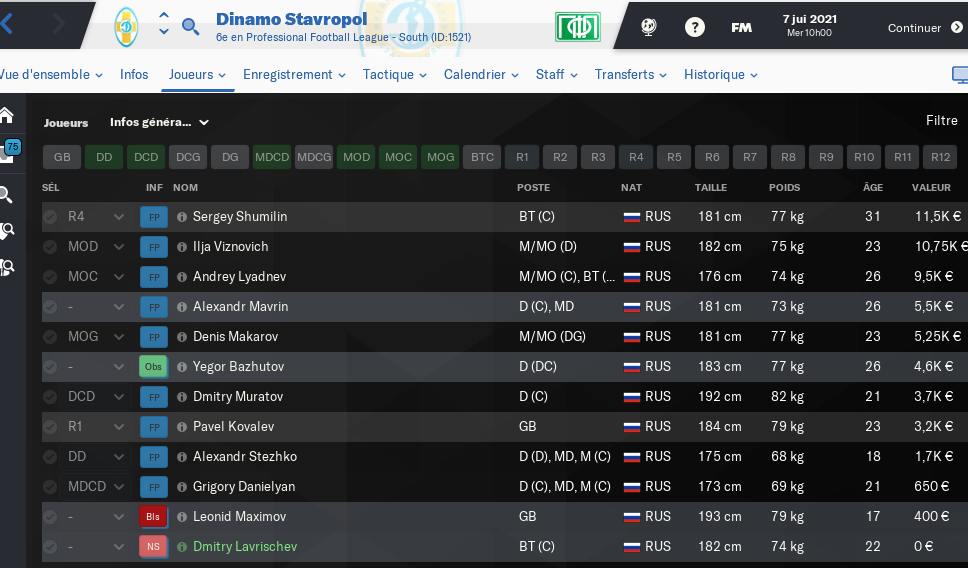The image size is (968, 568).
Task: Toggle selection check for Andrey Lyadnev
Action: (50, 277)
